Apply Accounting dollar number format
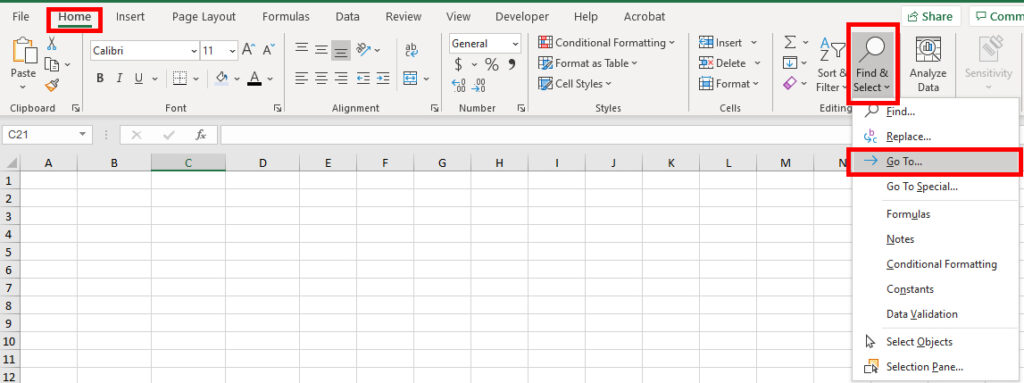This screenshot has height=383, width=1024. coord(458,65)
